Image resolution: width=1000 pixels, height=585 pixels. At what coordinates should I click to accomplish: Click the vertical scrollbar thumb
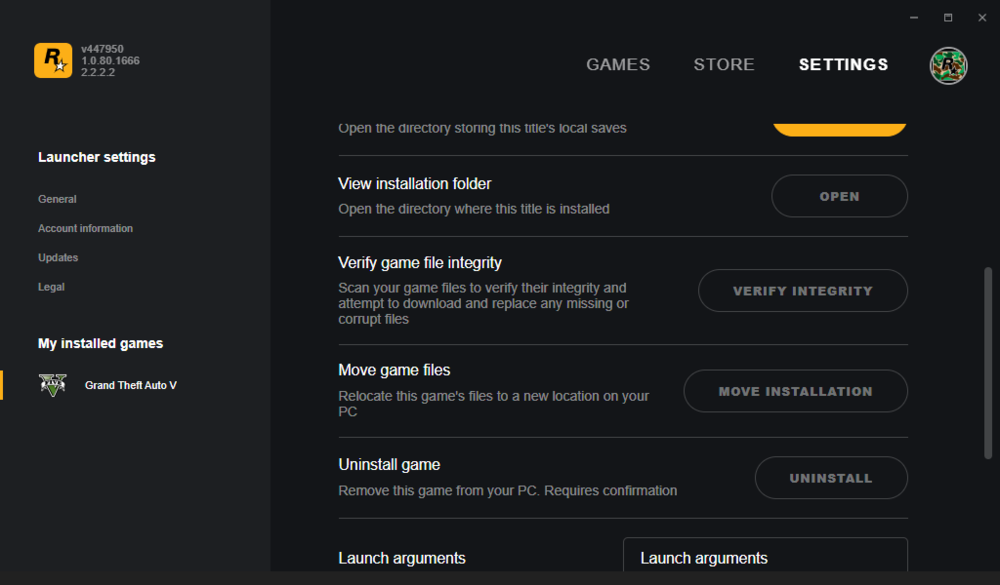(x=988, y=362)
